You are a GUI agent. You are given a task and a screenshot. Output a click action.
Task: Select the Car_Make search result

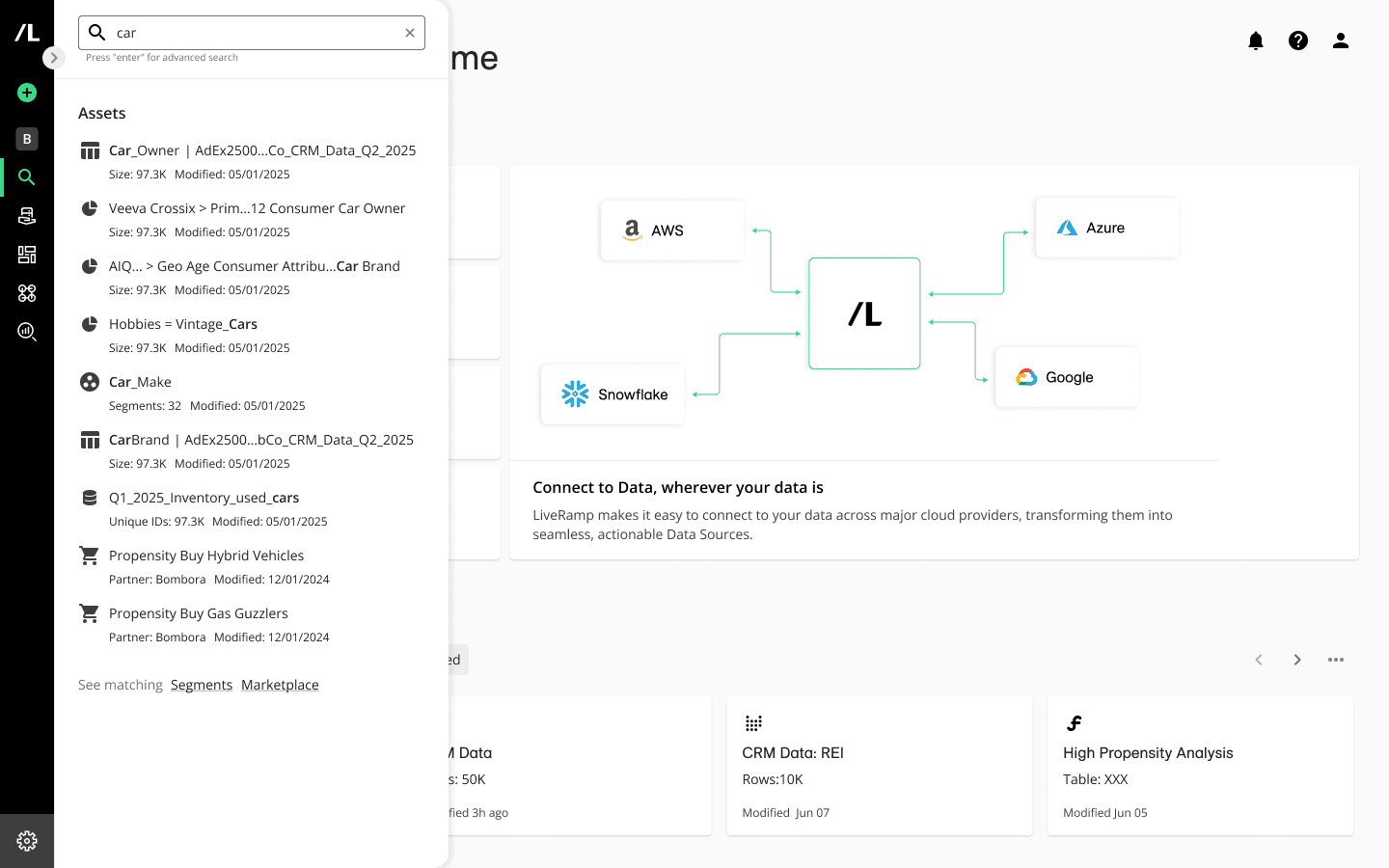(x=141, y=382)
